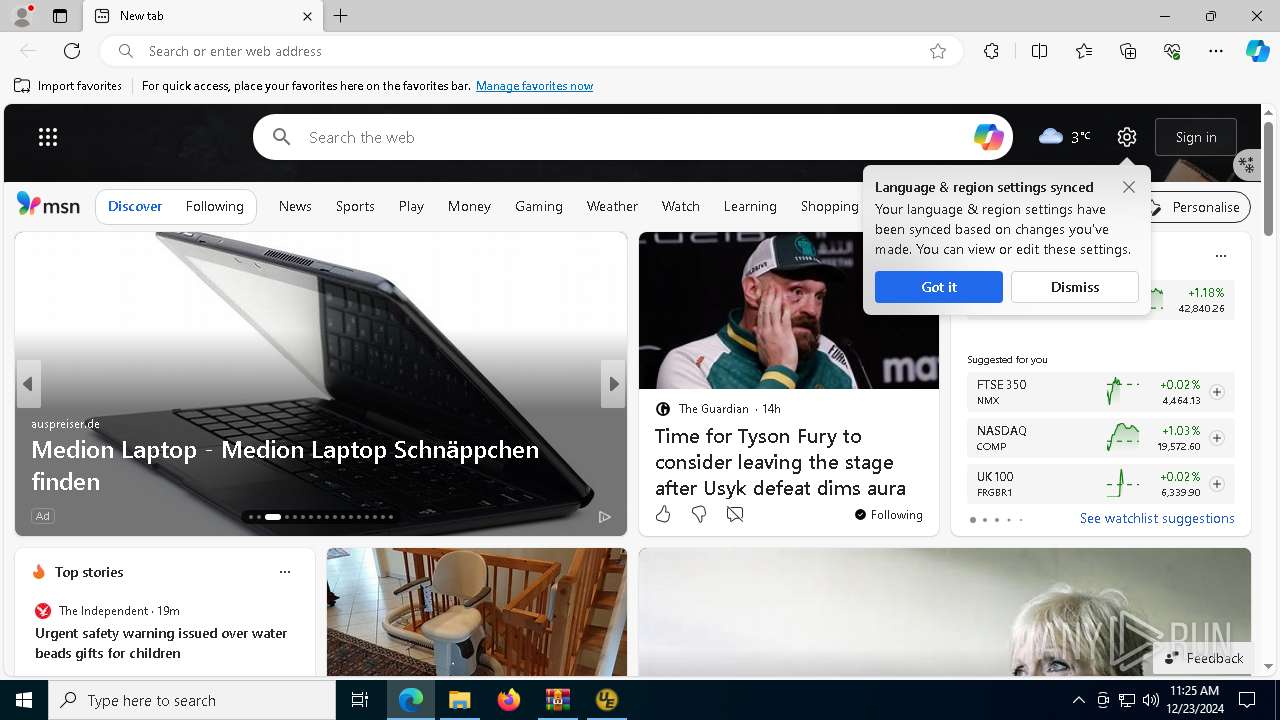The image size is (1280, 720).
Task: Open Sports category
Action: coord(355,206)
